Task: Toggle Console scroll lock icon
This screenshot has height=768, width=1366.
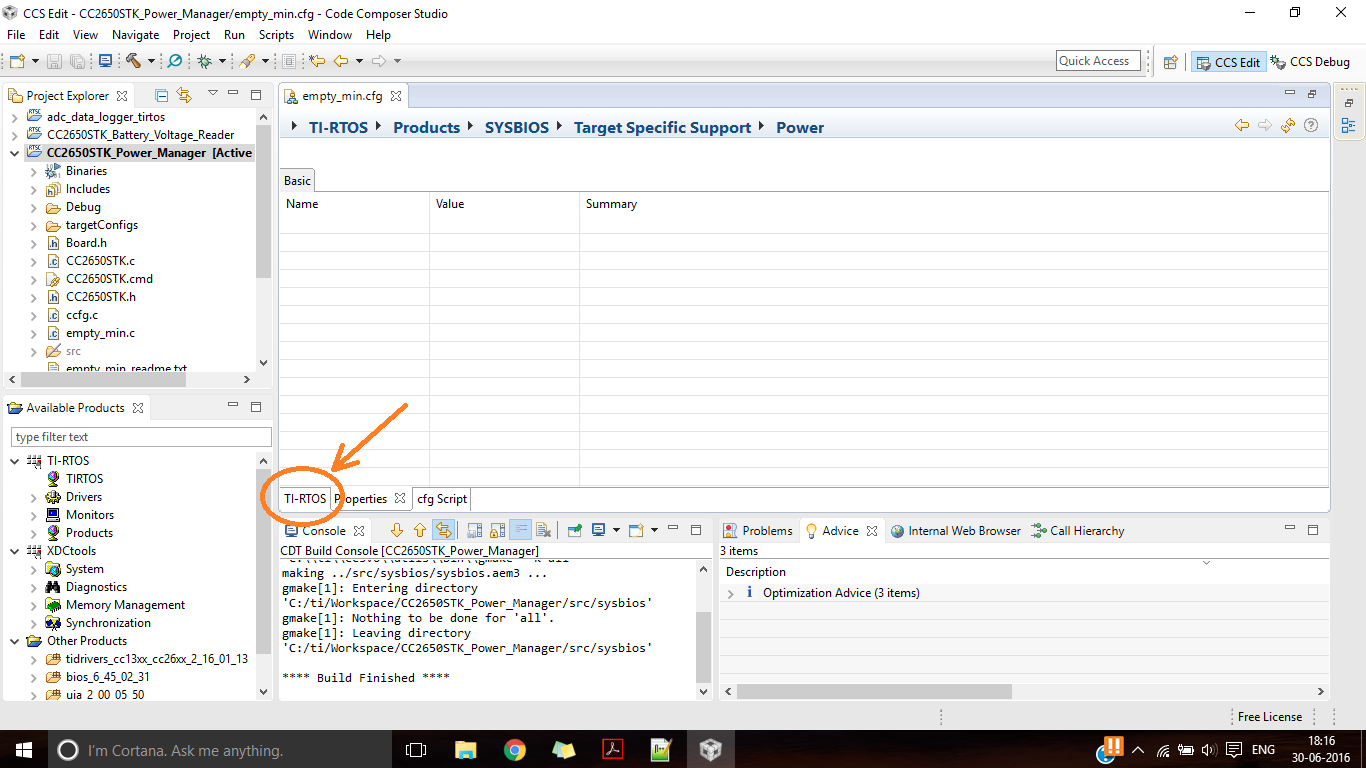Action: tap(498, 530)
